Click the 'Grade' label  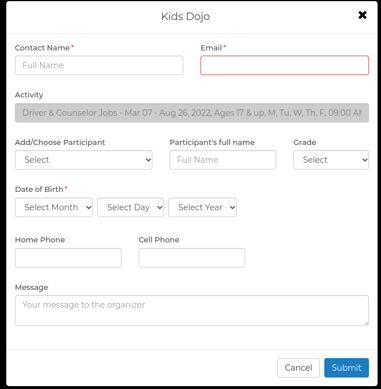pos(305,142)
